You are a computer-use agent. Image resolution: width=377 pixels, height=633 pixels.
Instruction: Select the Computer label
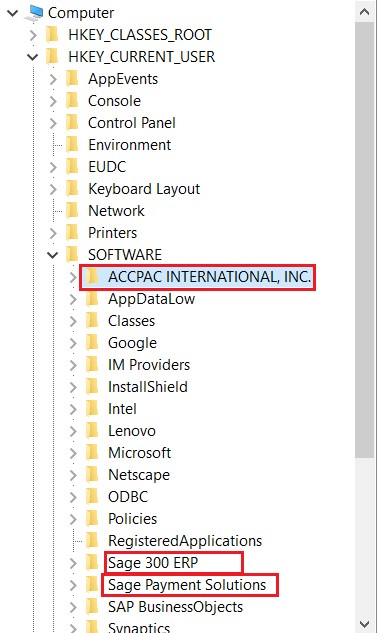pos(81,13)
